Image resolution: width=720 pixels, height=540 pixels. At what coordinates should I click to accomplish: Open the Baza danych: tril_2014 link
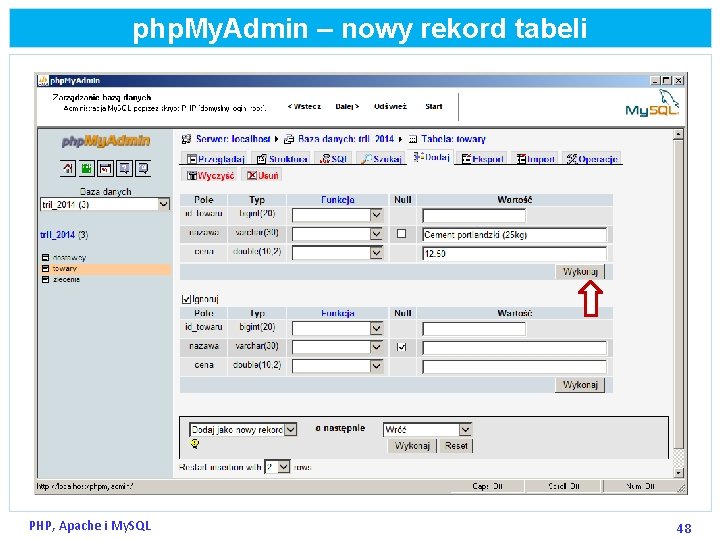point(346,139)
